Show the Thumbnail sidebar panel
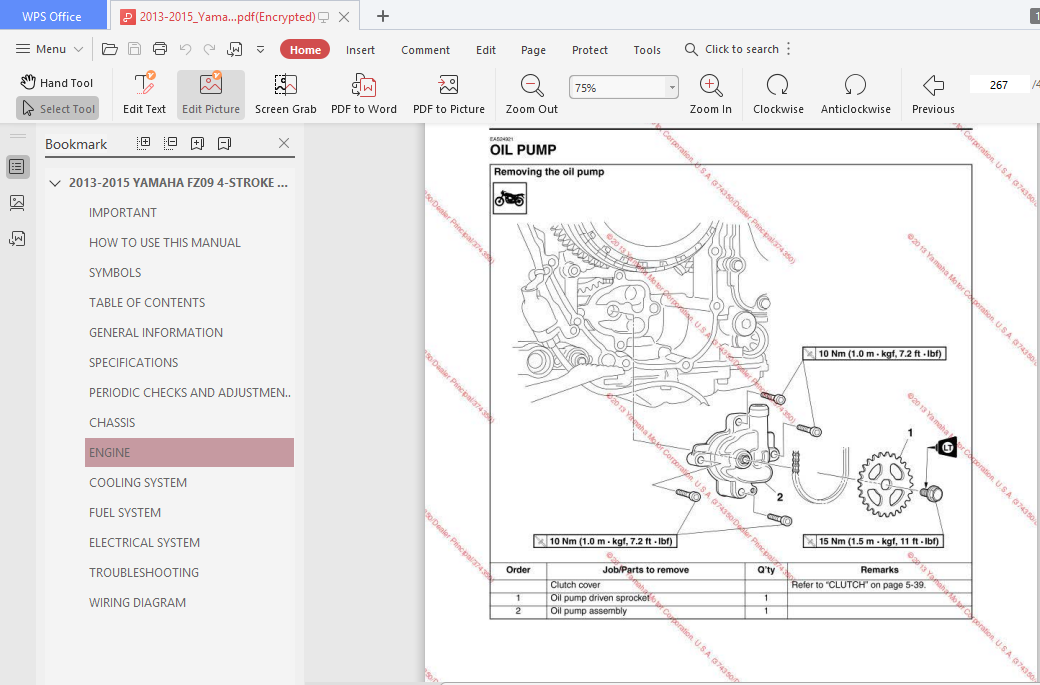This screenshot has height=685, width=1040. point(17,203)
